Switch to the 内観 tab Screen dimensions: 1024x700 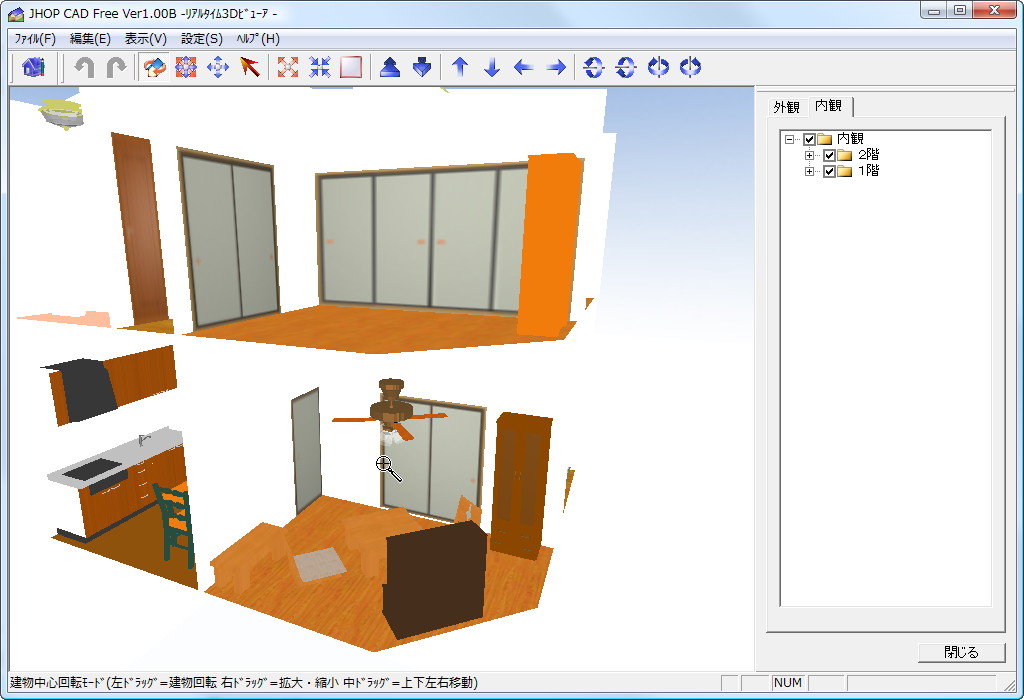point(829,106)
